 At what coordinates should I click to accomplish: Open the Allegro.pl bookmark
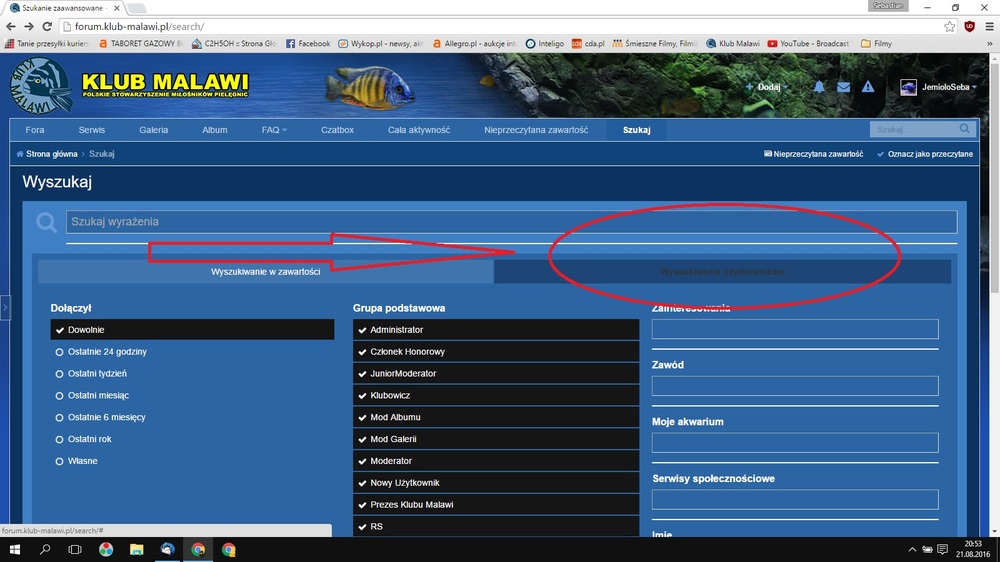coord(474,43)
